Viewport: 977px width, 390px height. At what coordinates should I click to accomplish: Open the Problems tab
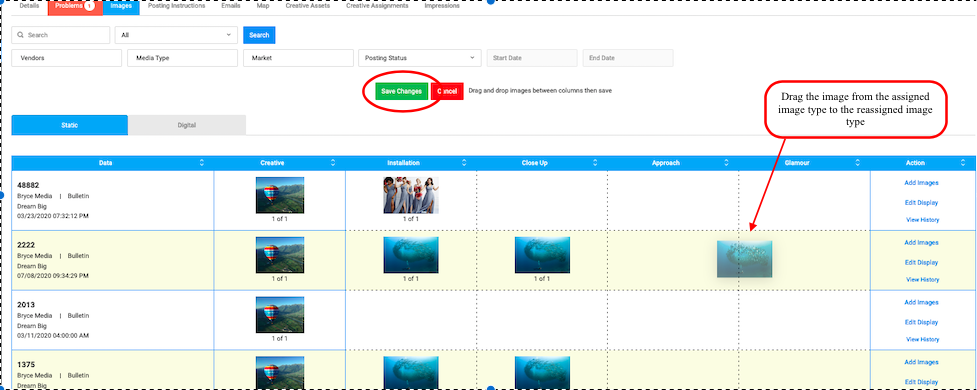tap(75, 7)
